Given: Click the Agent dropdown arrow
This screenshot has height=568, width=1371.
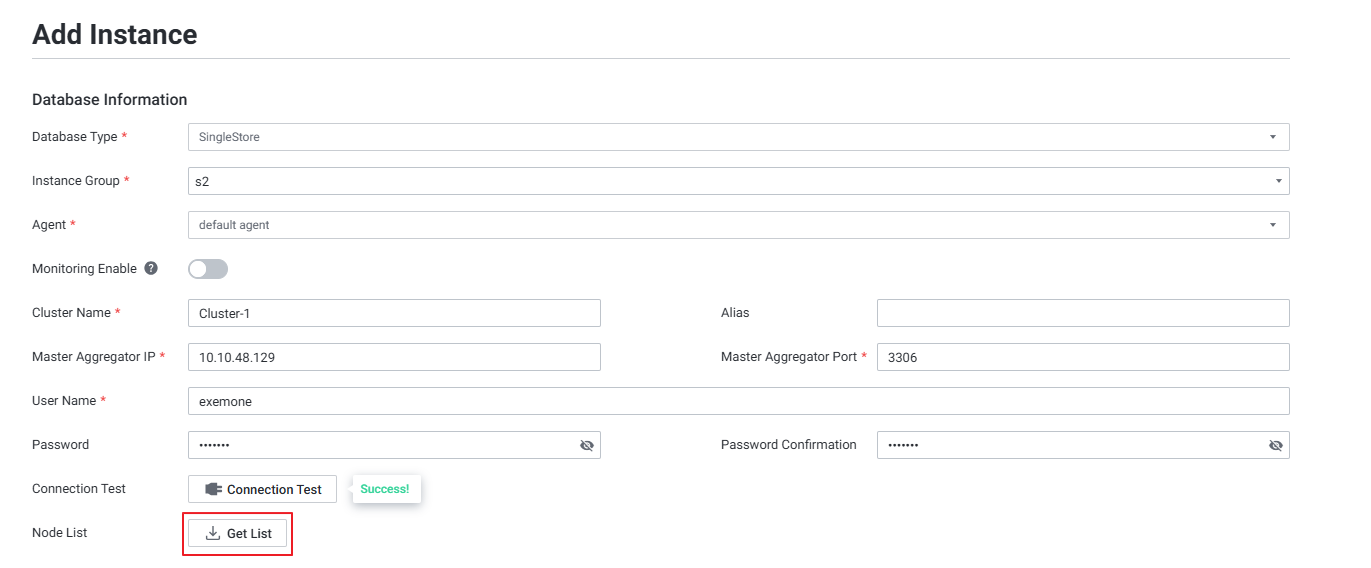Looking at the screenshot, I should (1272, 225).
